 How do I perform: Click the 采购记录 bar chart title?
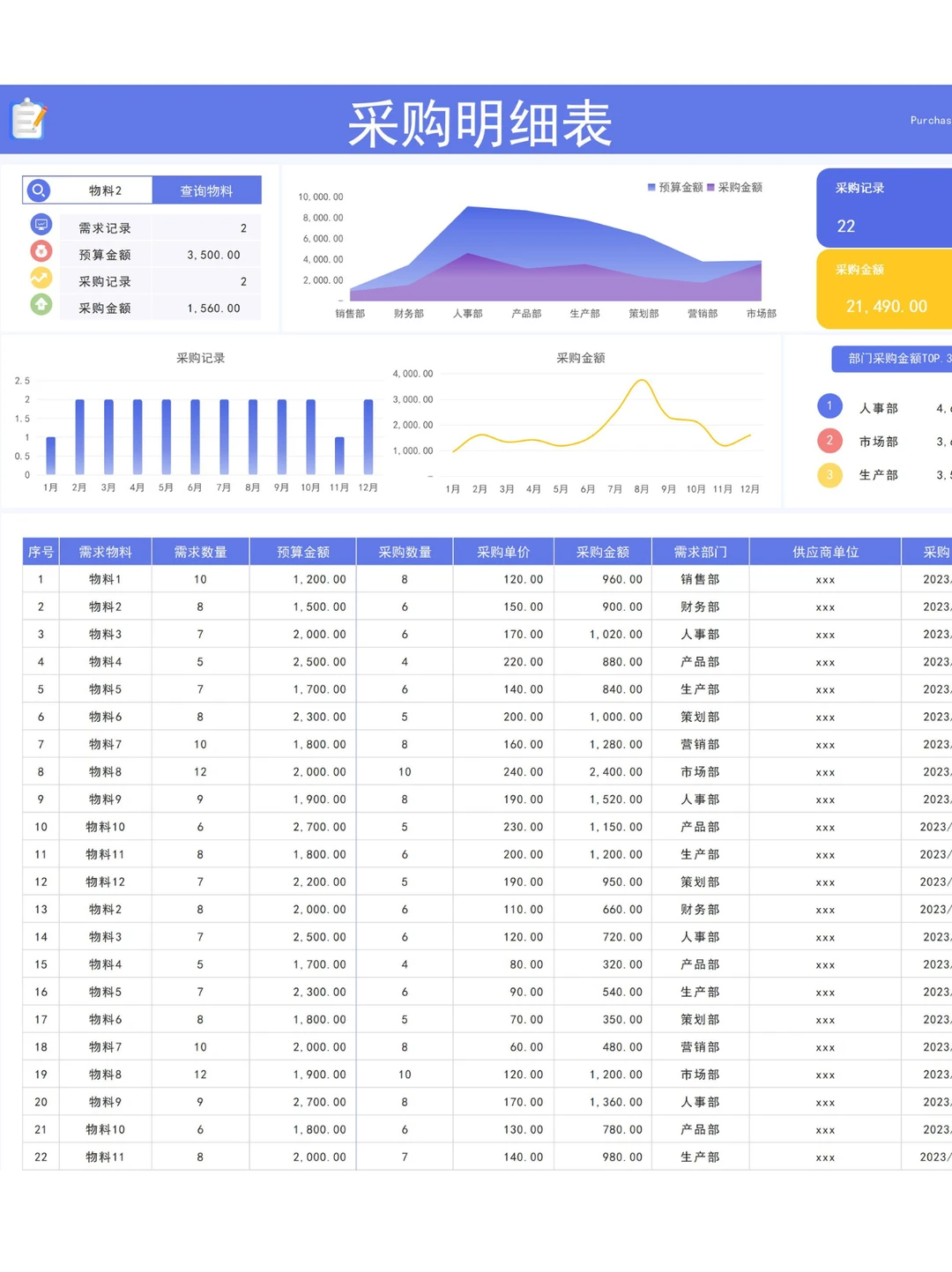[x=200, y=358]
